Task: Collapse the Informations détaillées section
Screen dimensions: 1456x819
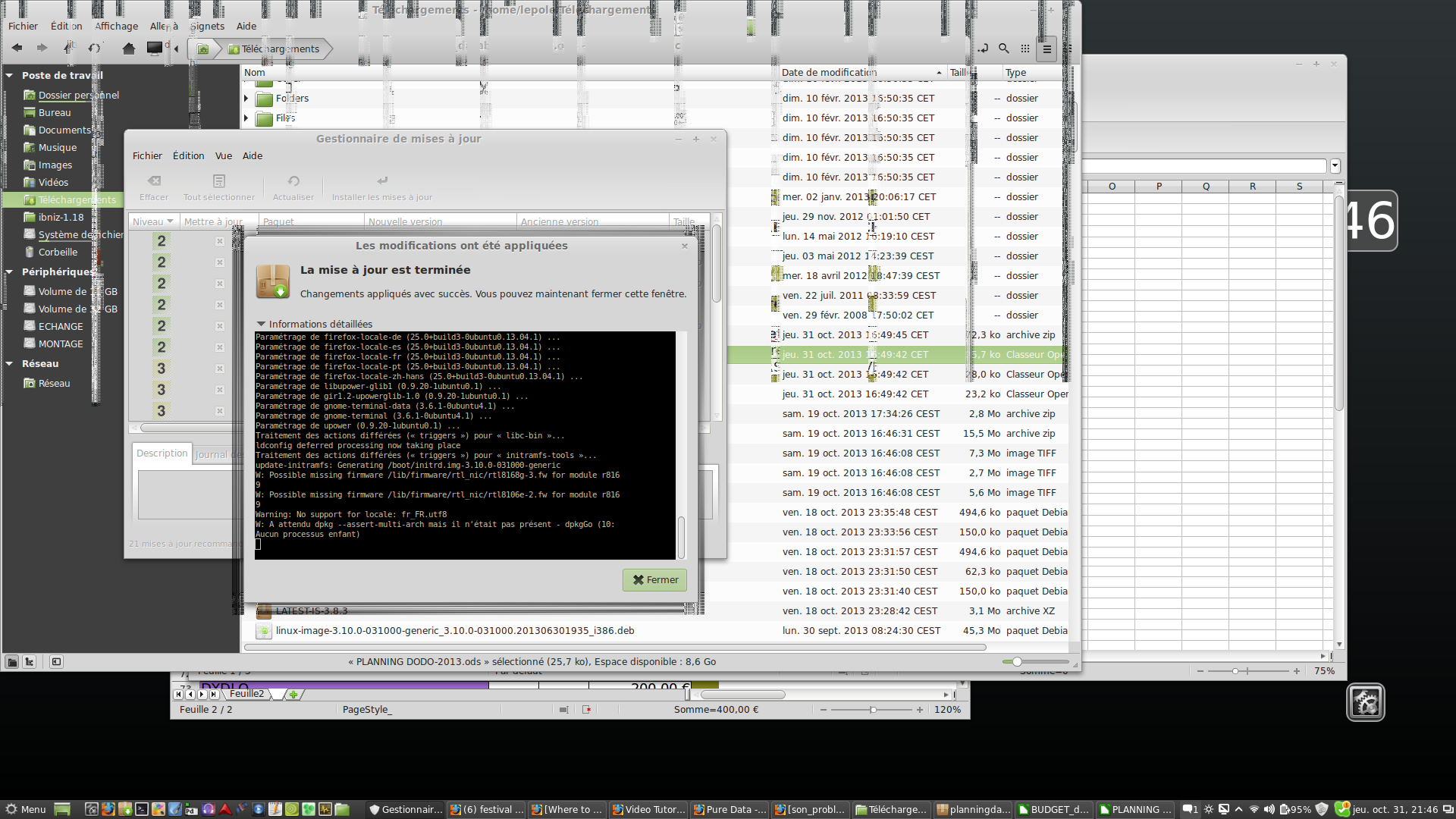Action: pos(261,324)
